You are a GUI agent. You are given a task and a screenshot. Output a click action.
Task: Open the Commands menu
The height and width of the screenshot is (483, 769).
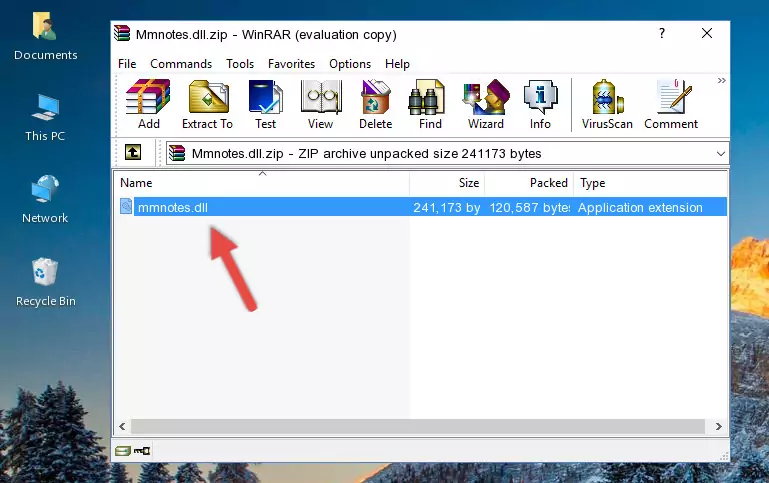(181, 64)
